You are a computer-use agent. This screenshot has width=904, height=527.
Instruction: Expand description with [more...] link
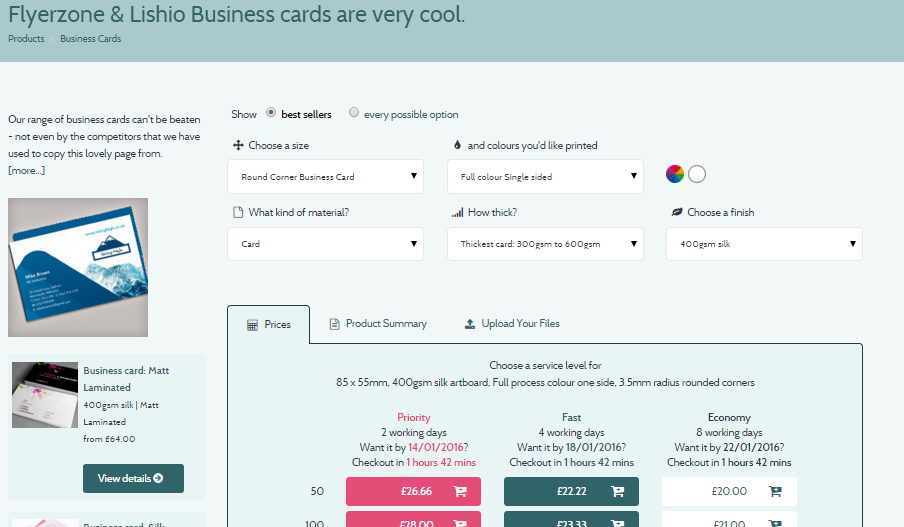pyautogui.click(x=26, y=171)
